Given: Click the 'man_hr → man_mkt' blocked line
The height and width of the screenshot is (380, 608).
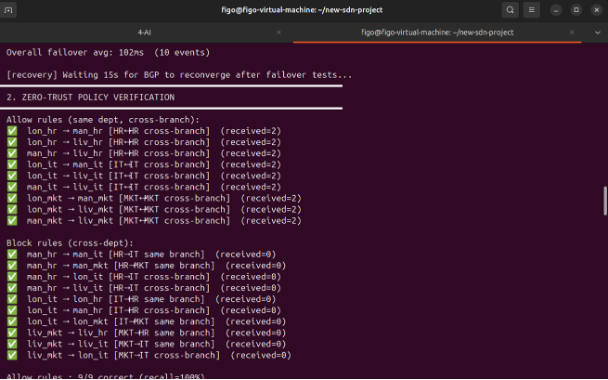Looking at the screenshot, I should [146, 266].
